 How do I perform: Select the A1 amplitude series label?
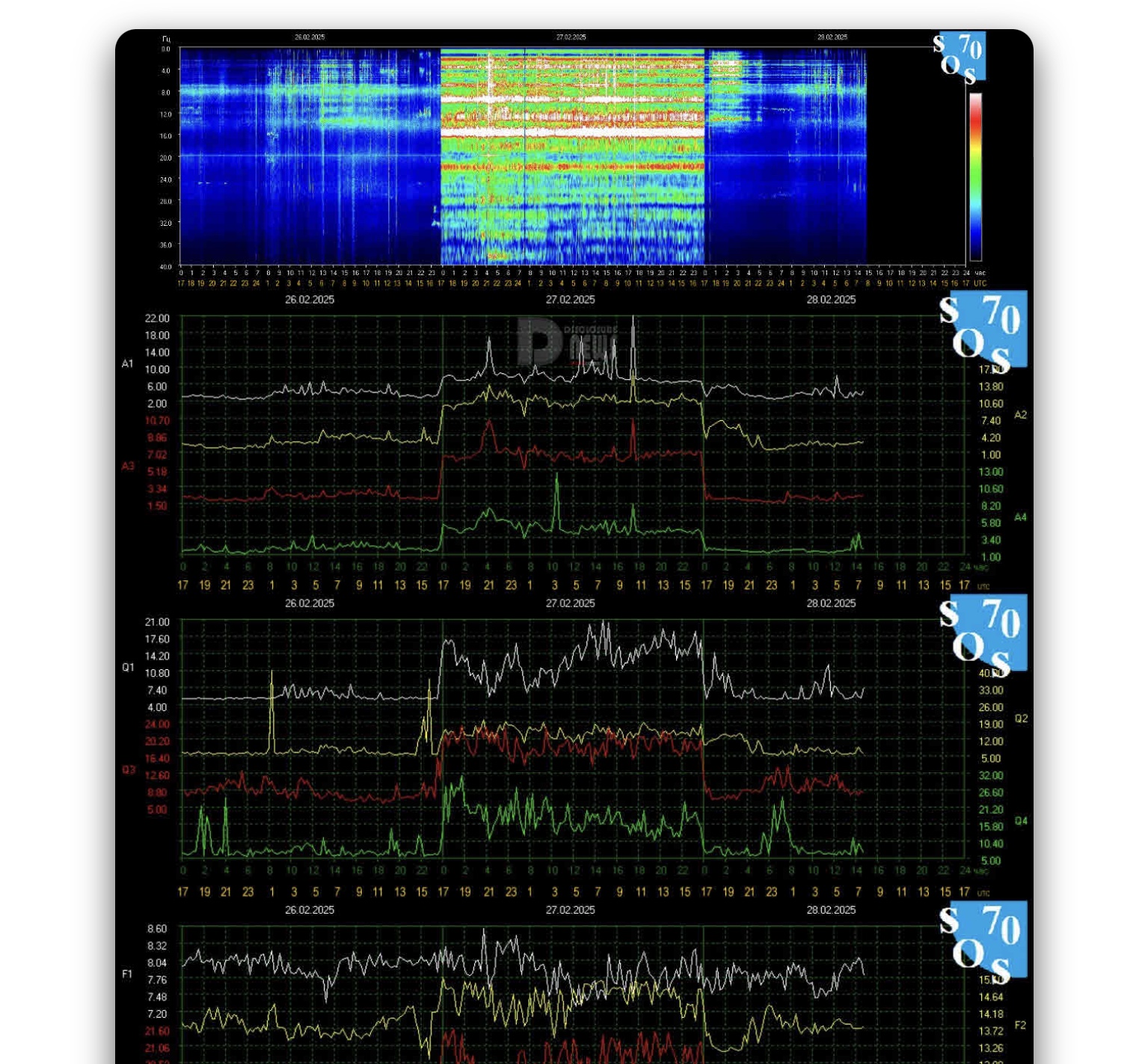(127, 363)
